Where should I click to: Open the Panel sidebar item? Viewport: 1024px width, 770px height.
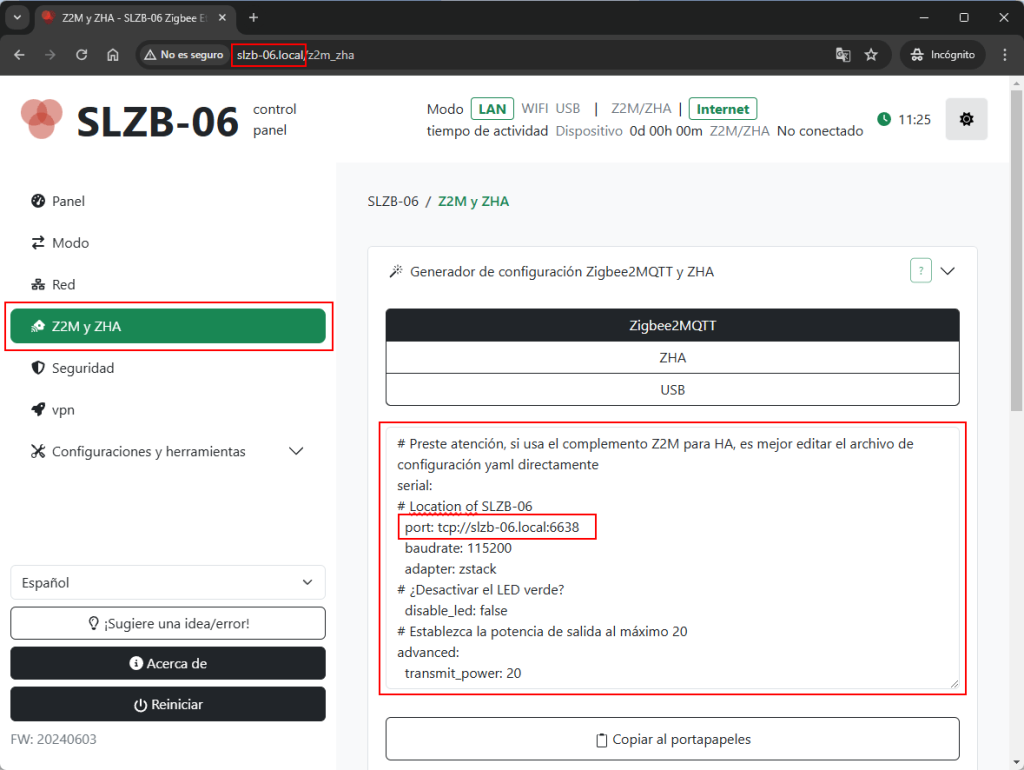[68, 201]
